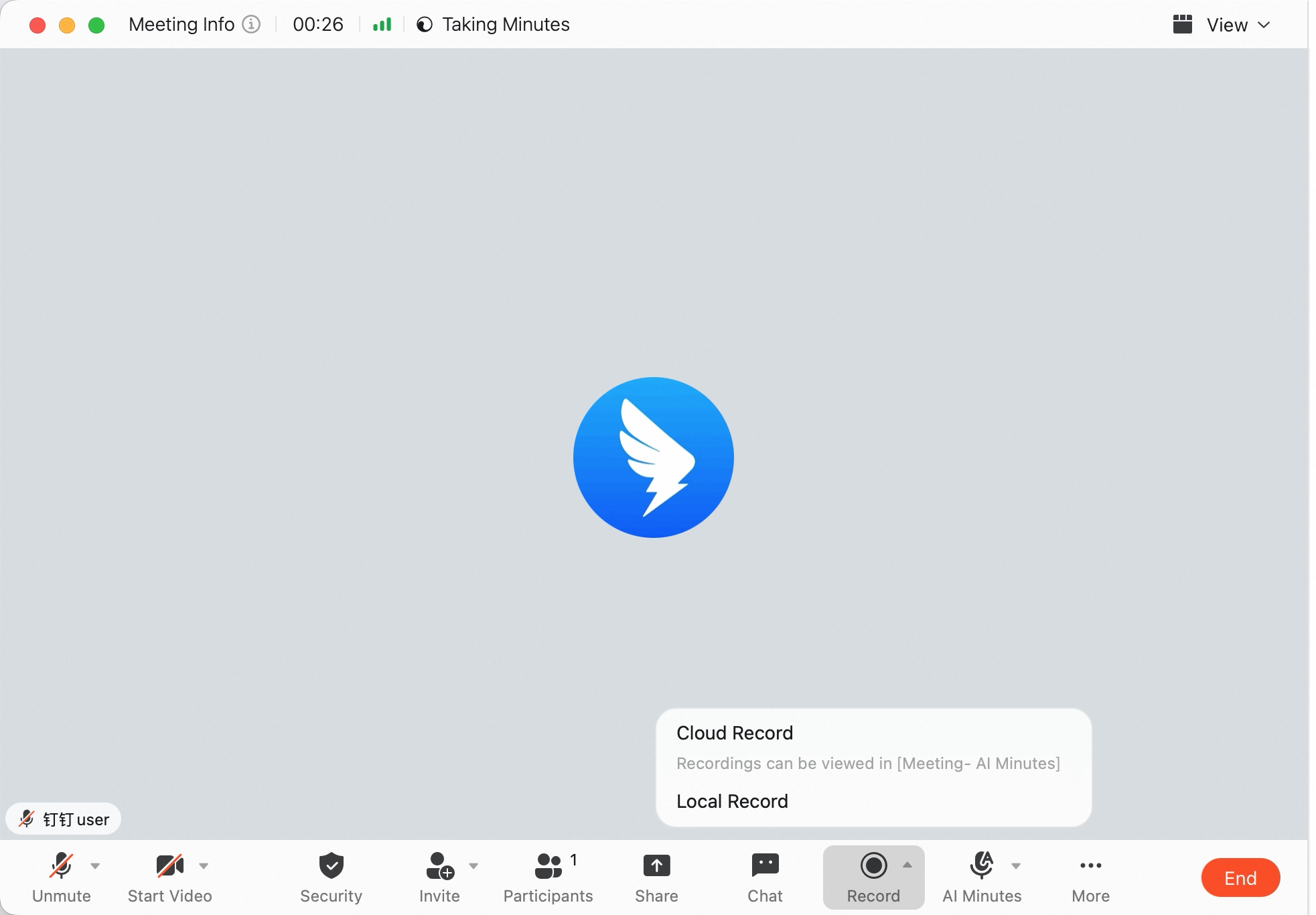This screenshot has width=1316, height=915.
Task: Click the Invite person icon
Action: (440, 865)
